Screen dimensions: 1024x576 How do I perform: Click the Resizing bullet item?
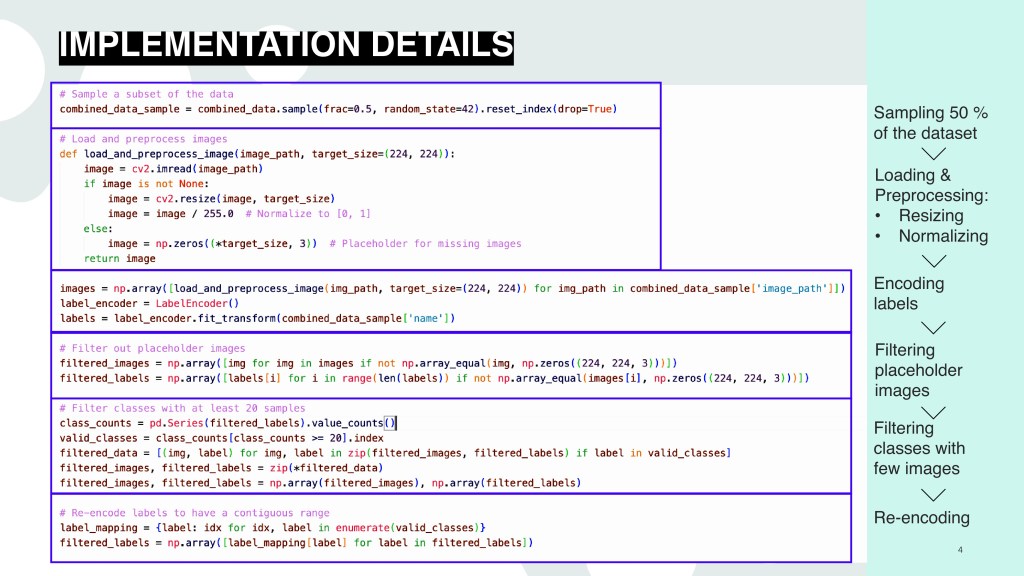point(931,215)
